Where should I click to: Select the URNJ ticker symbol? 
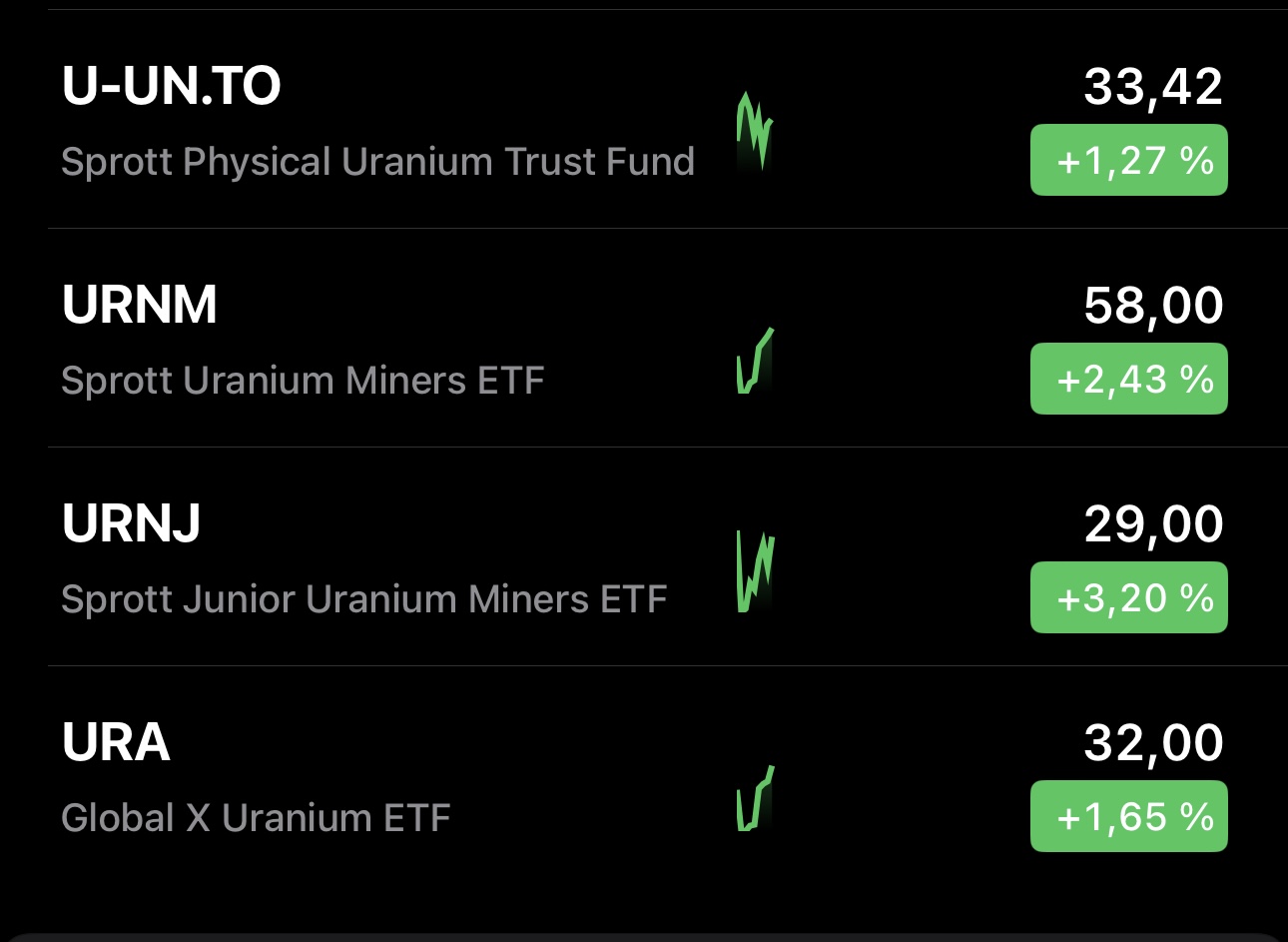click(131, 523)
